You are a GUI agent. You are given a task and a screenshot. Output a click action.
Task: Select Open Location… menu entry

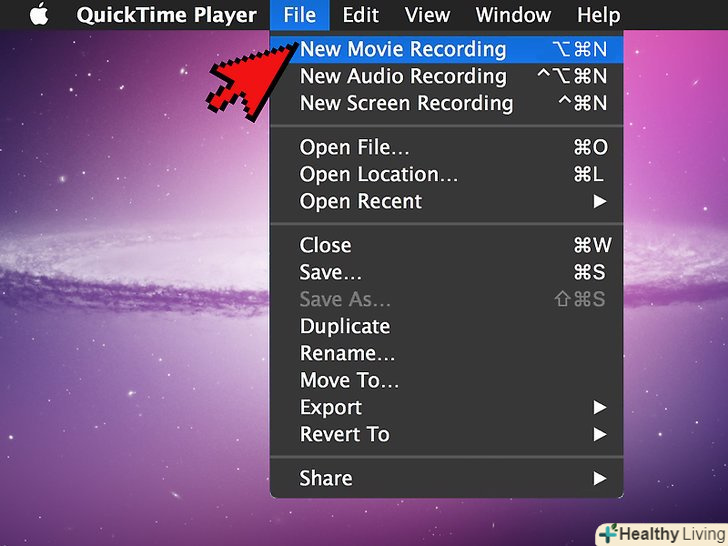[x=447, y=174]
